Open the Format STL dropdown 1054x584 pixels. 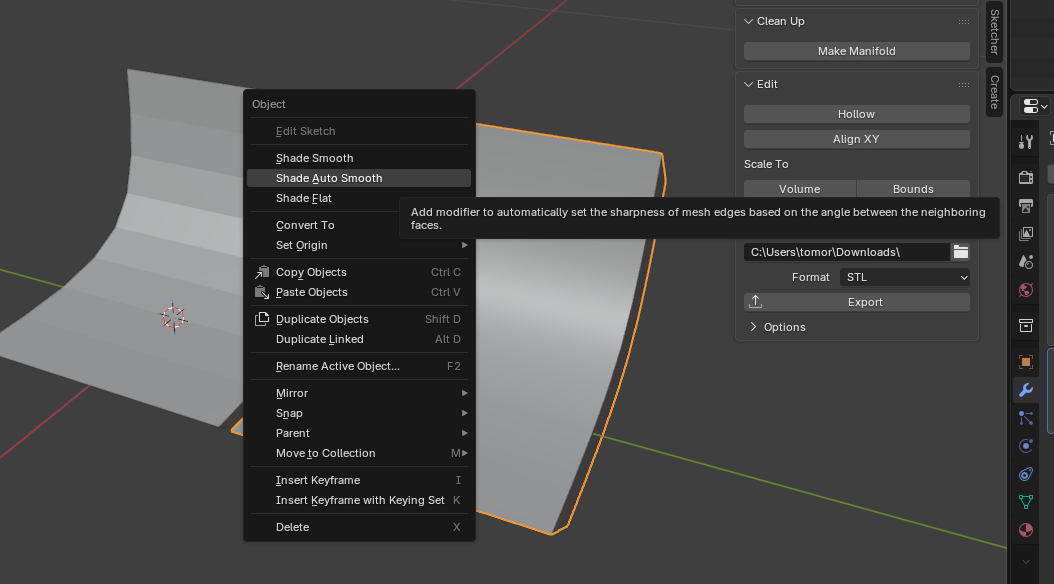906,277
